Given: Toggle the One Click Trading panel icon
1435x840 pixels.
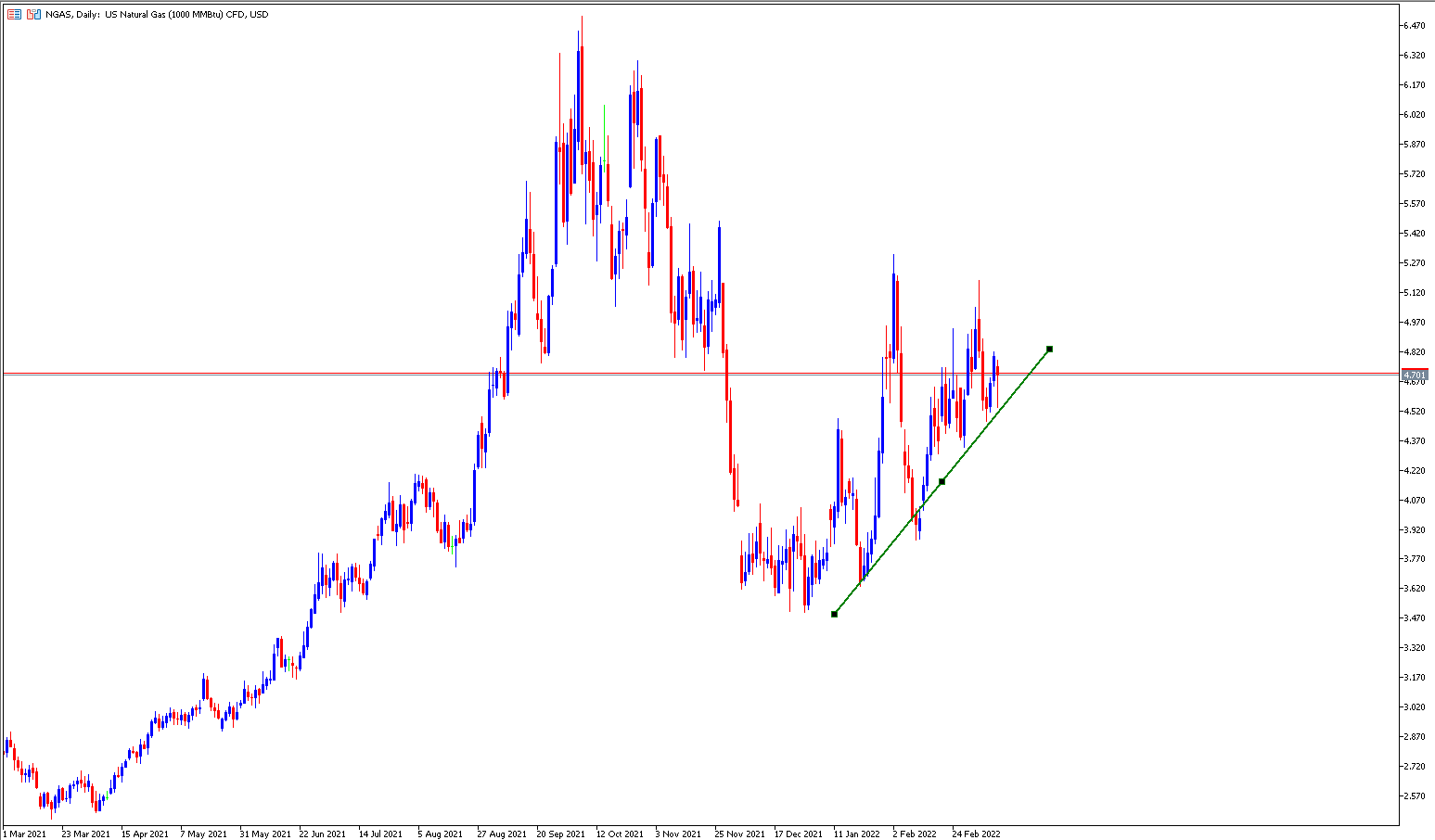Looking at the screenshot, I should click(33, 14).
